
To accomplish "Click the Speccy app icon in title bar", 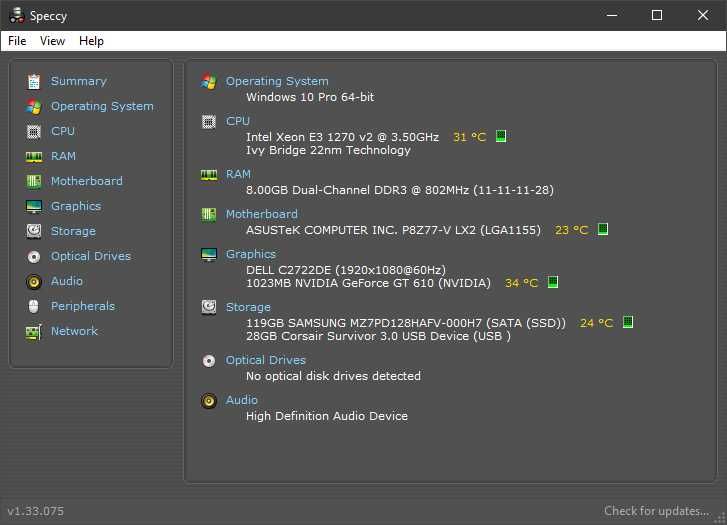I will click(17, 15).
